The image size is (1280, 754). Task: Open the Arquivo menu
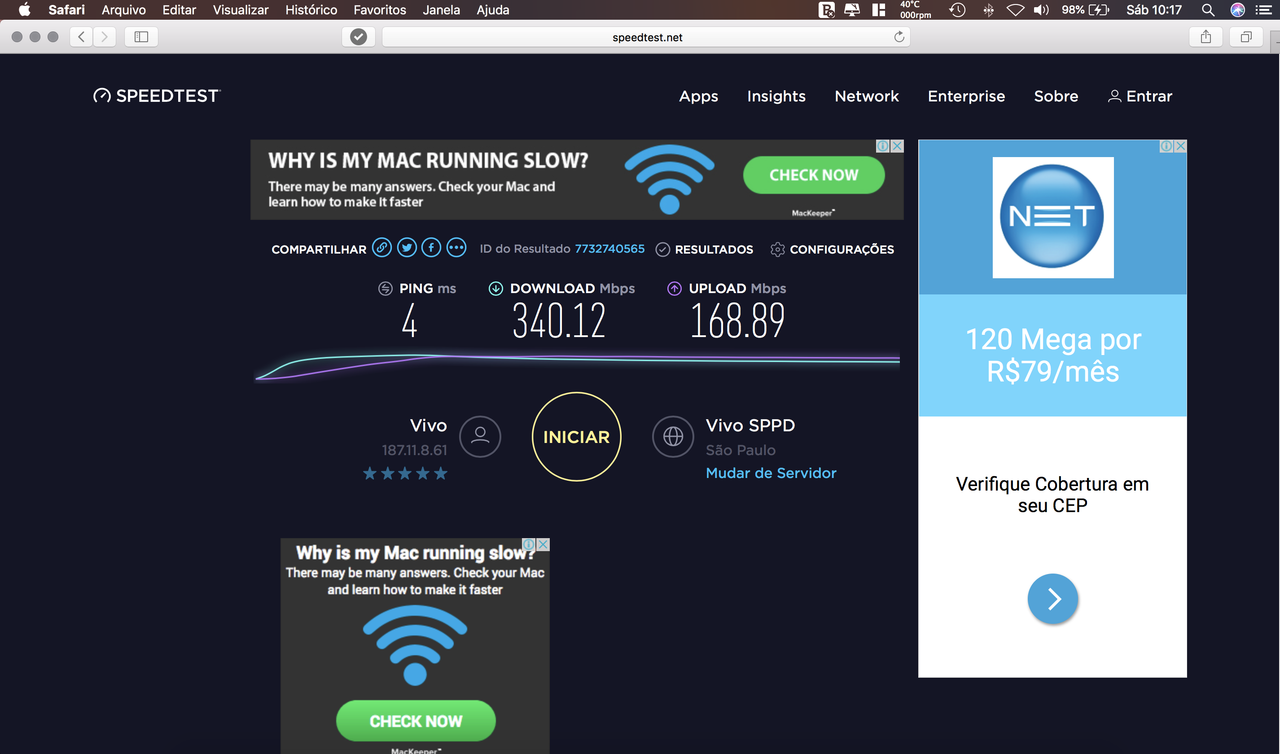[x=124, y=10]
